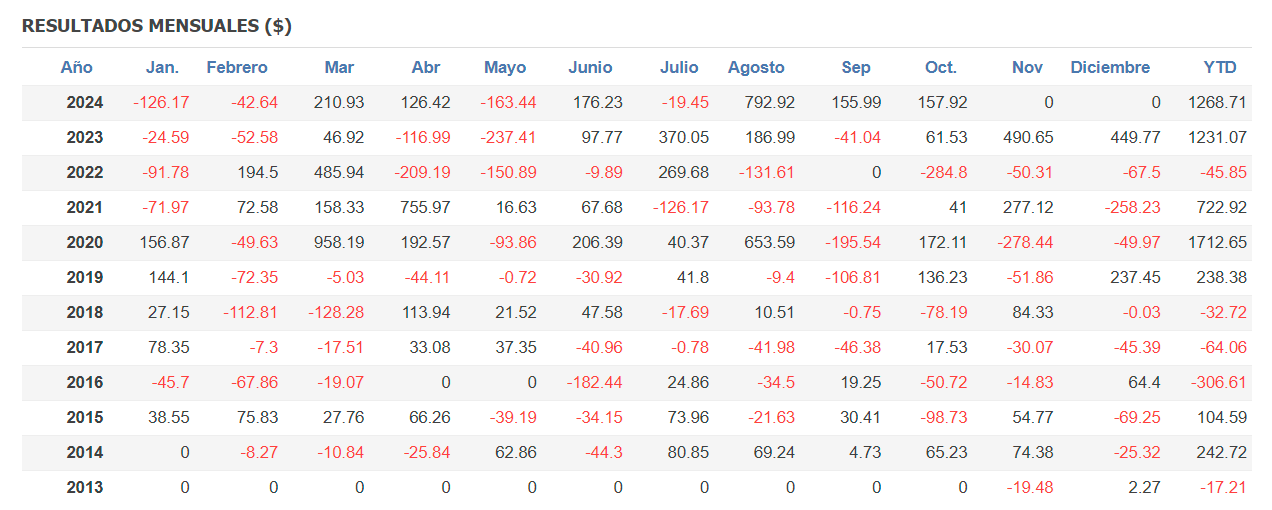Click the Oct. column header
Viewport: 1272px width, 510px height.
point(940,68)
